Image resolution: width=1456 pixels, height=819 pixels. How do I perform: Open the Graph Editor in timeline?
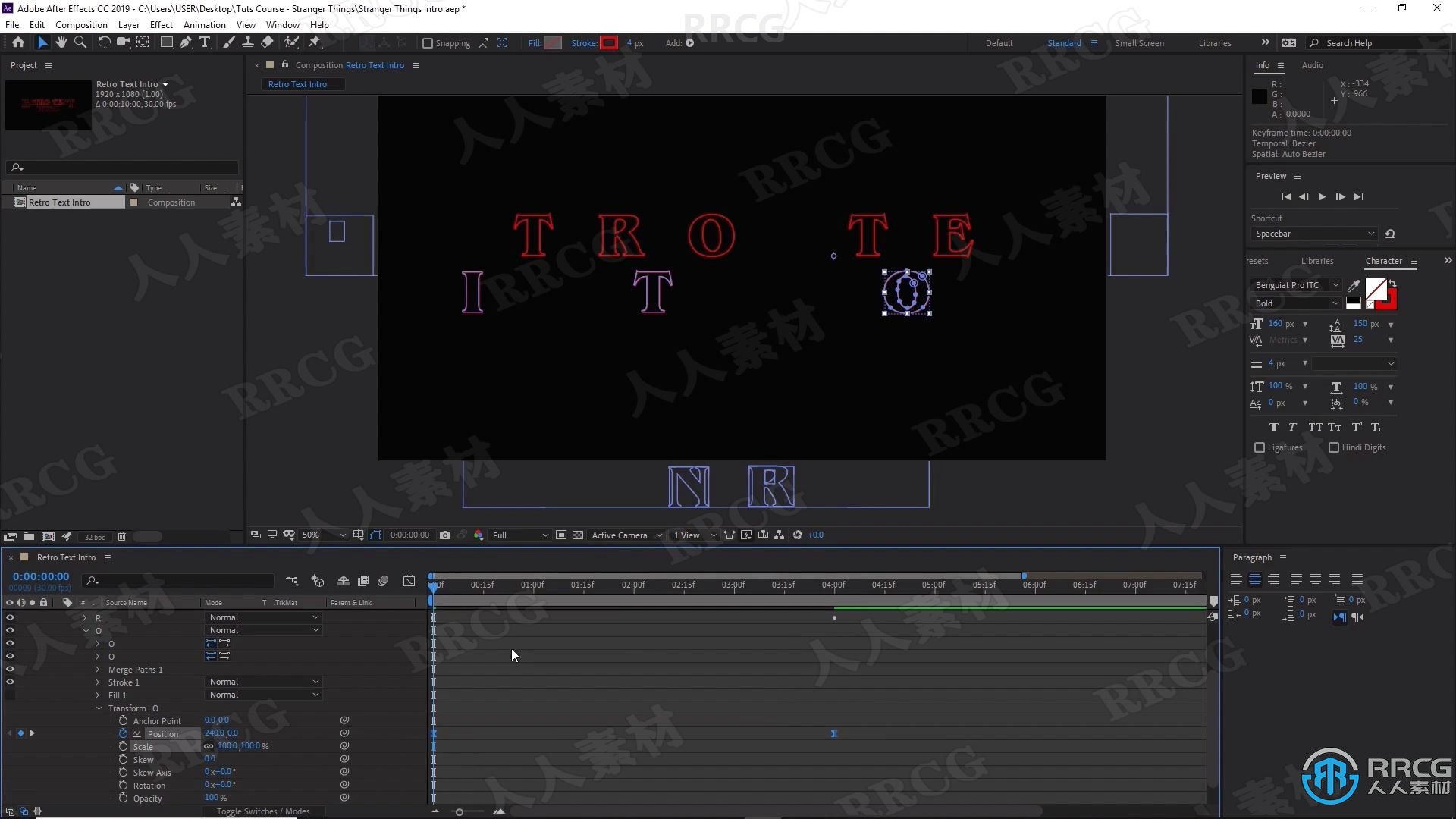pos(409,581)
